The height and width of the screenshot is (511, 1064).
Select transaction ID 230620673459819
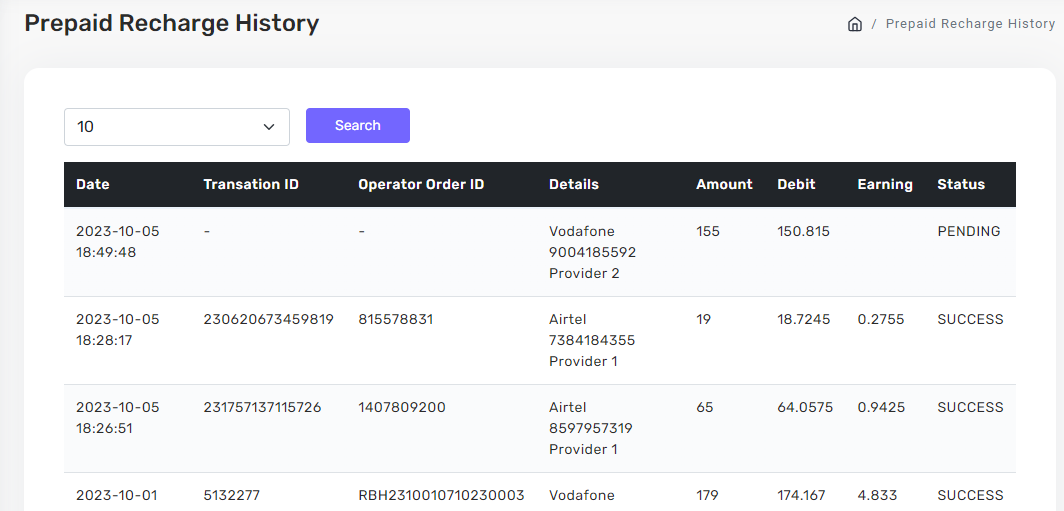[x=268, y=319]
